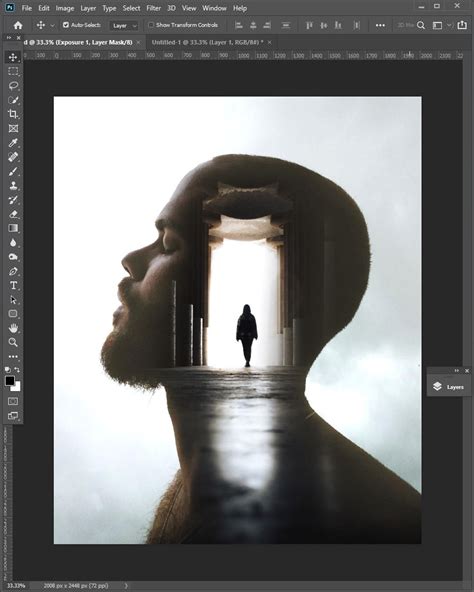
Task: Align top edges button
Action: [x=309, y=25]
